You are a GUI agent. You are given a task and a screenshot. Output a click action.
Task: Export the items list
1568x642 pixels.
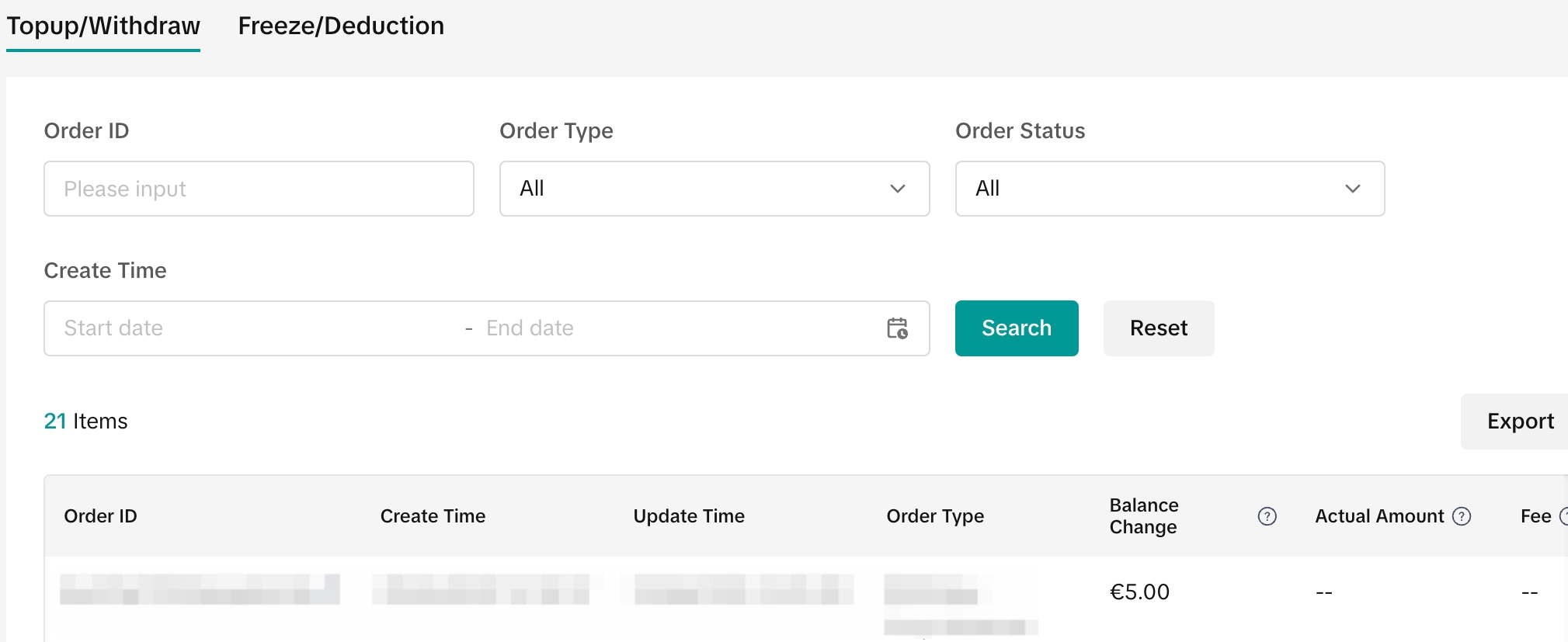click(x=1519, y=422)
